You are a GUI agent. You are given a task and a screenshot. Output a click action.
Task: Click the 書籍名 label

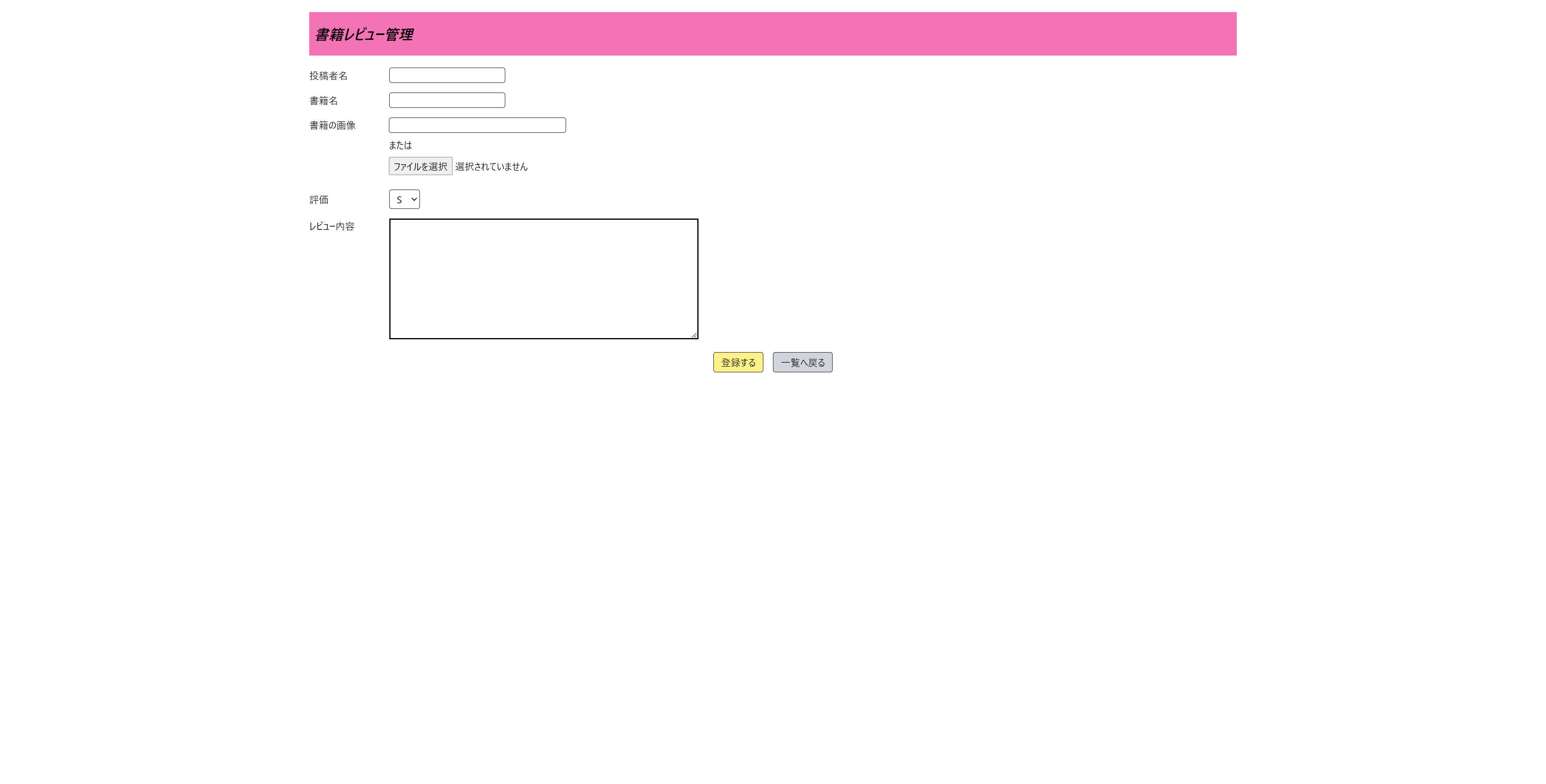(x=323, y=101)
